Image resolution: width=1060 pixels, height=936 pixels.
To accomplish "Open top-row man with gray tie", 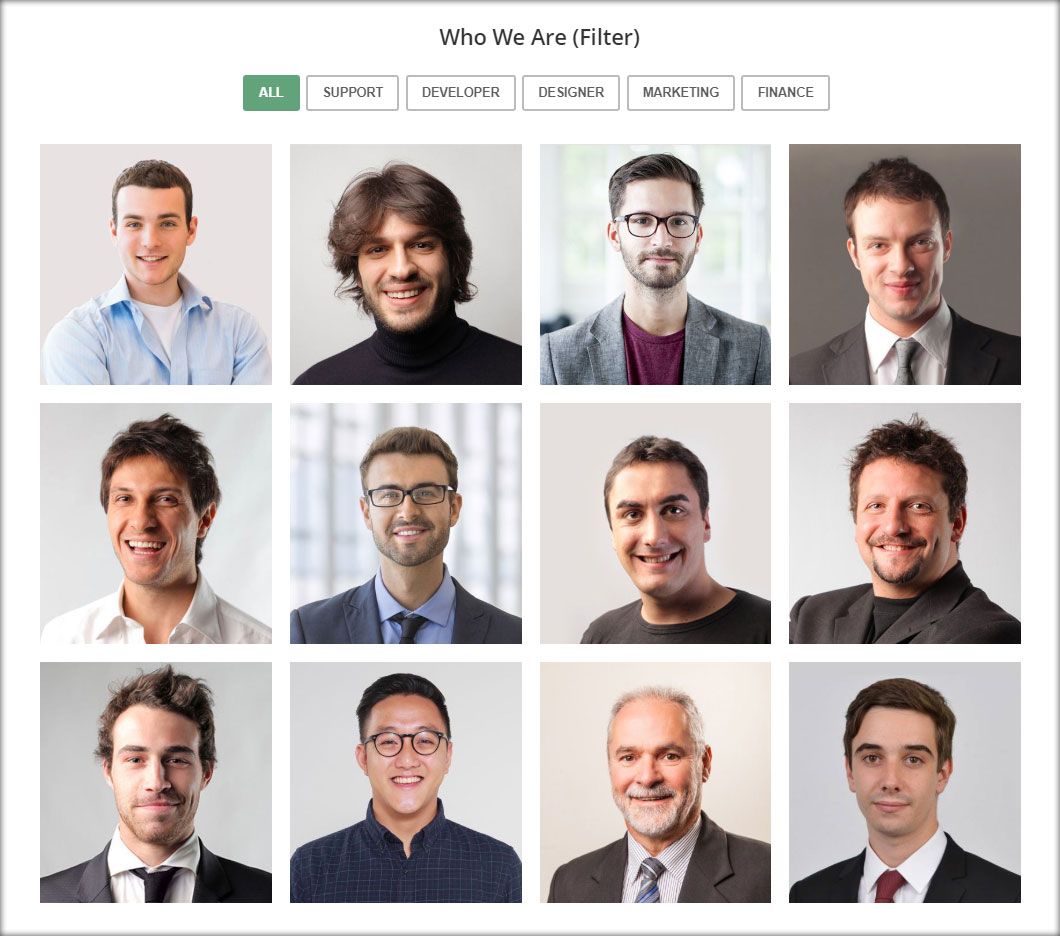I will click(905, 264).
